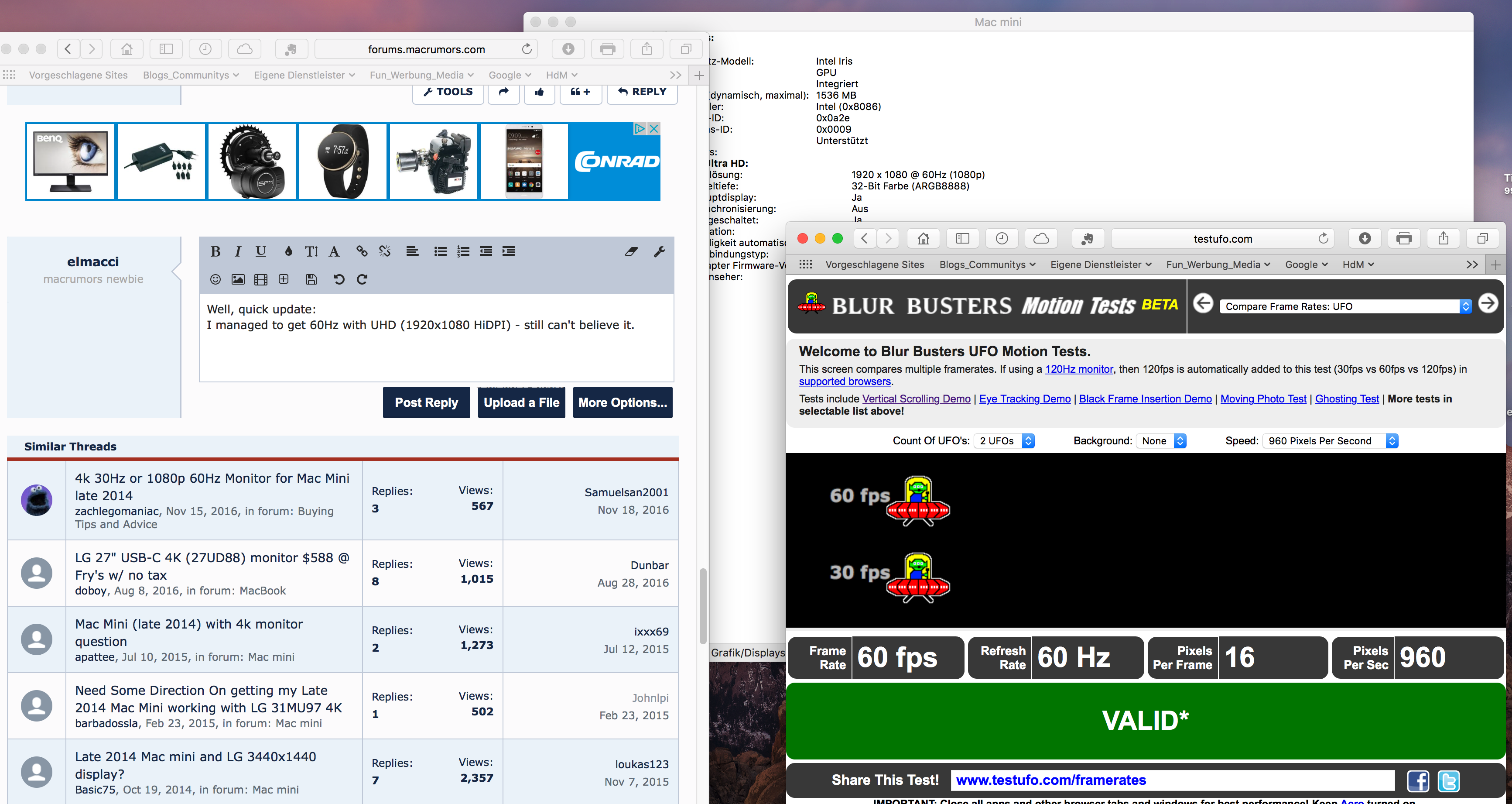Viewport: 1512px width, 804px height.
Task: Toggle underline in the reply editor
Action: pos(260,251)
